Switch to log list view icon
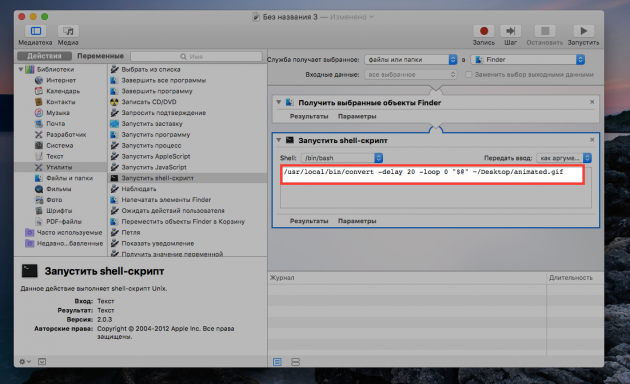The image size is (630, 384). pos(277,362)
